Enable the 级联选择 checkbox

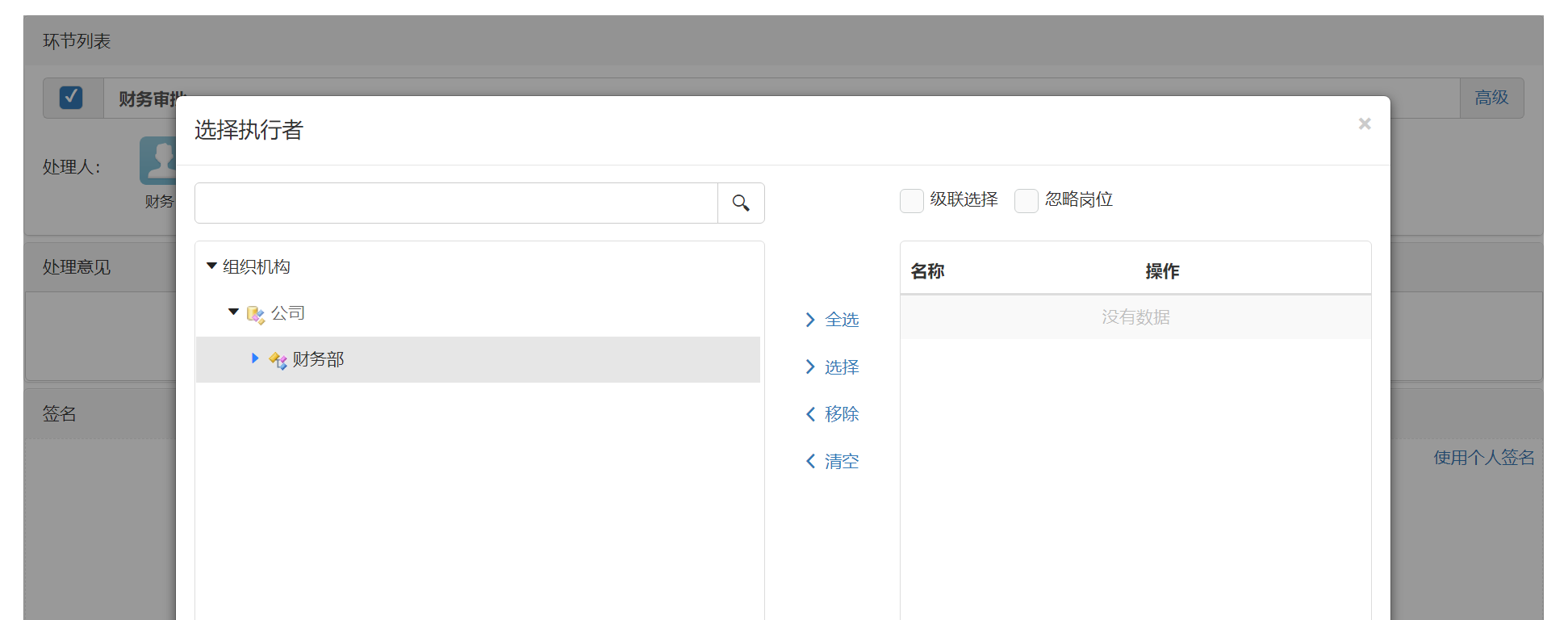click(911, 200)
